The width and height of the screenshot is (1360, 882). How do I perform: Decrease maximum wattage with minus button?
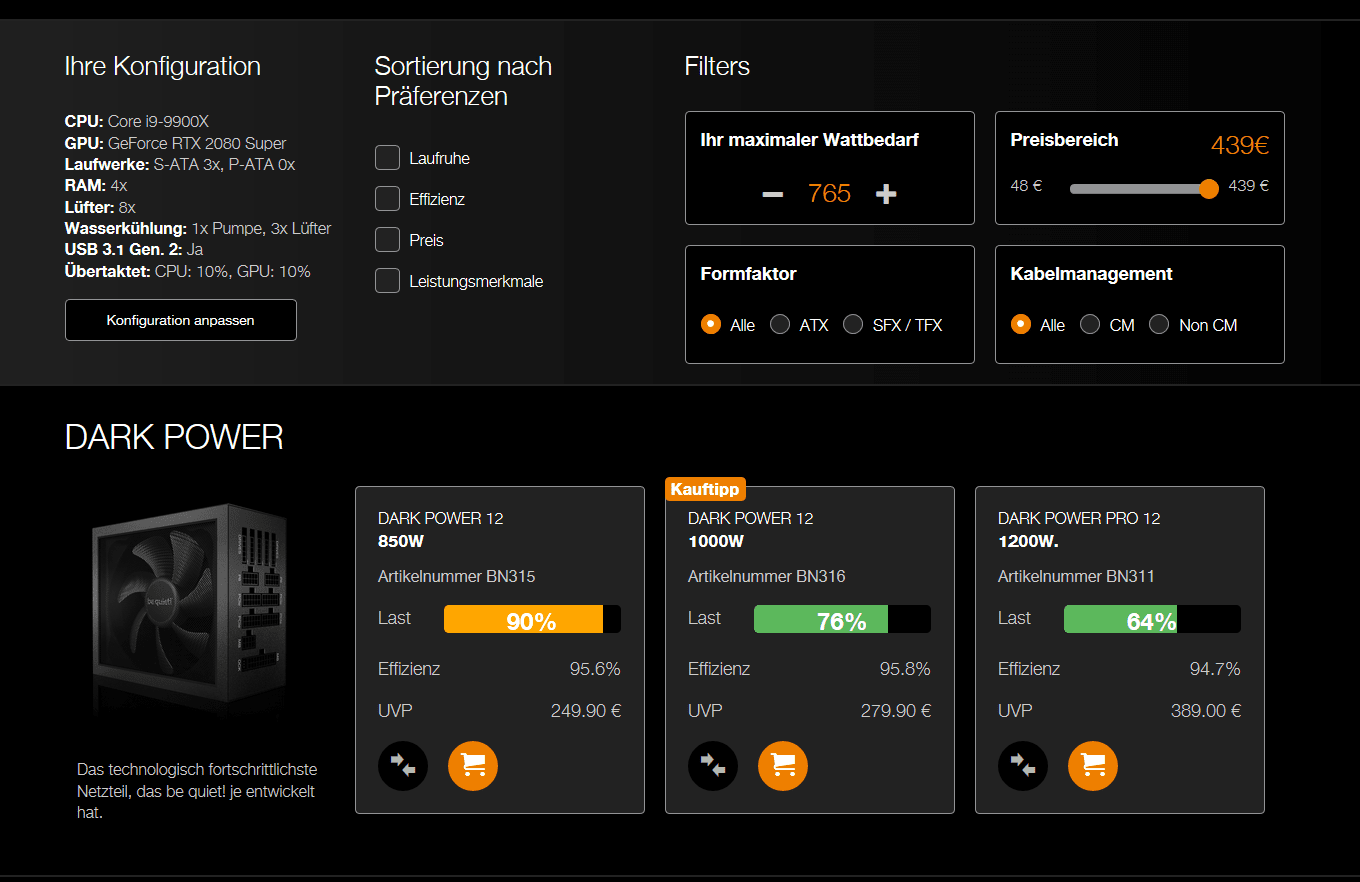coord(772,194)
